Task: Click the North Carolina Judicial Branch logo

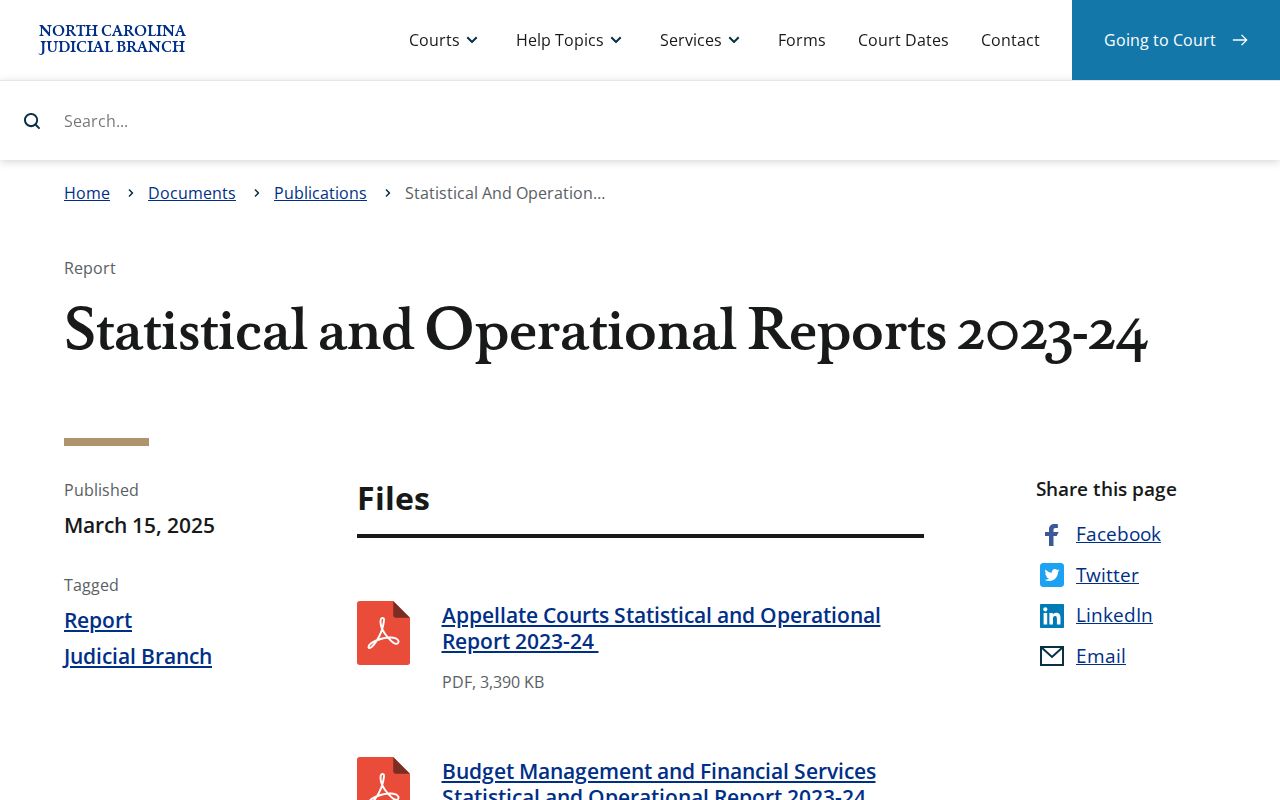Action: pyautogui.click(x=112, y=39)
